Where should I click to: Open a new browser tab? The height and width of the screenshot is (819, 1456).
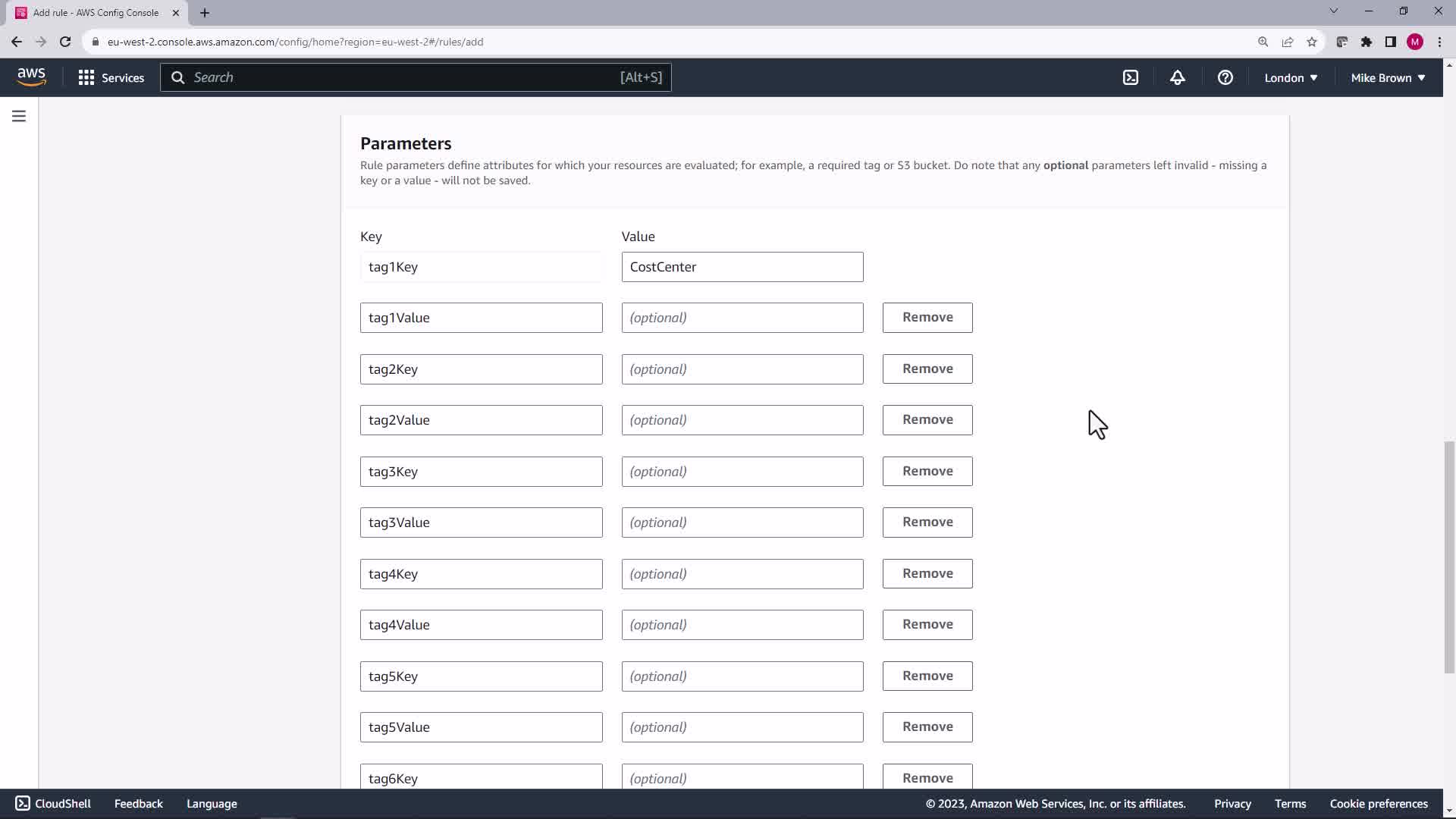point(205,13)
